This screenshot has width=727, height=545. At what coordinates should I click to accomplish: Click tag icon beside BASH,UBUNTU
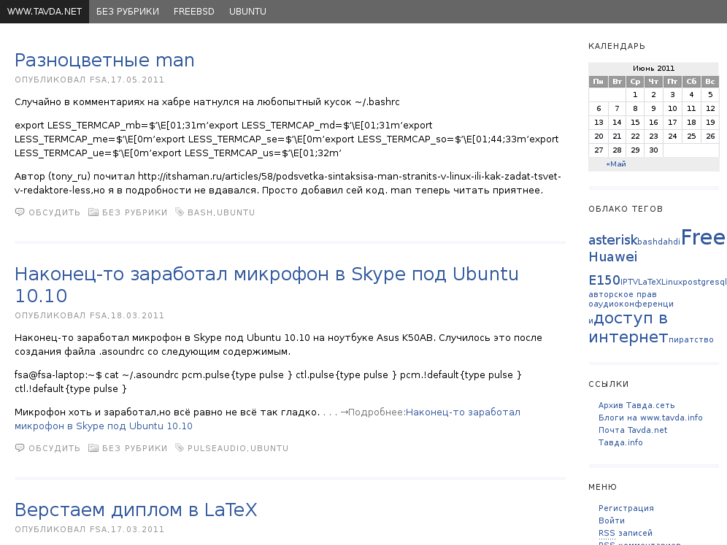point(179,212)
